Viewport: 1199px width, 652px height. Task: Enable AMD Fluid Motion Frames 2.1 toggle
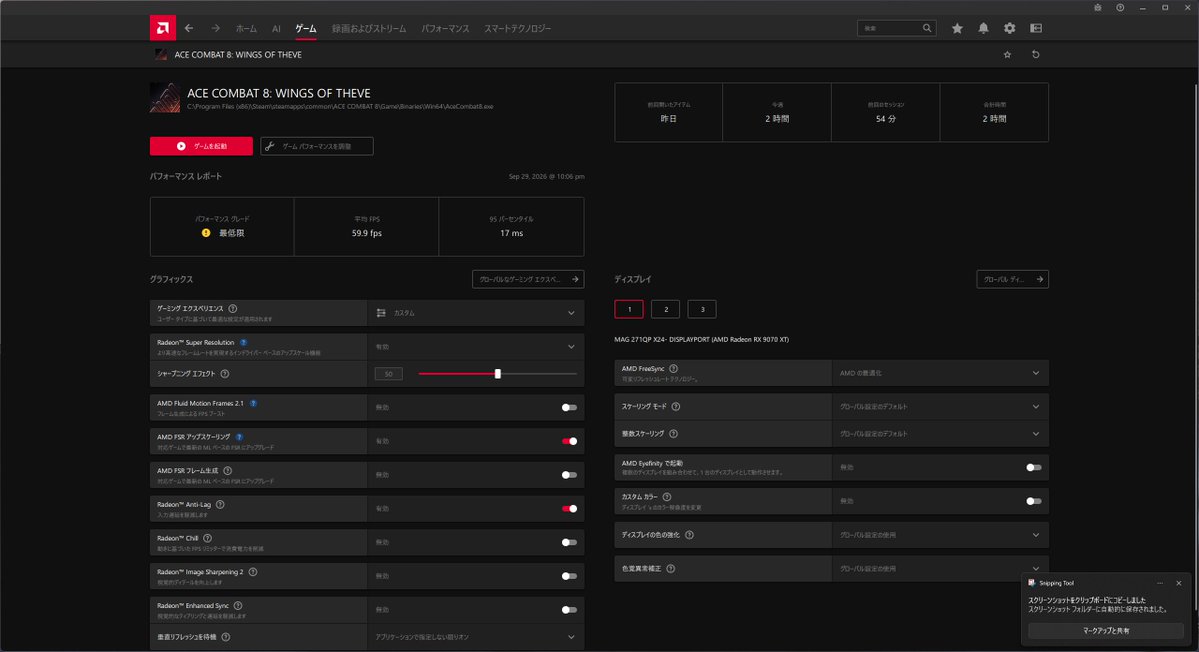569,407
